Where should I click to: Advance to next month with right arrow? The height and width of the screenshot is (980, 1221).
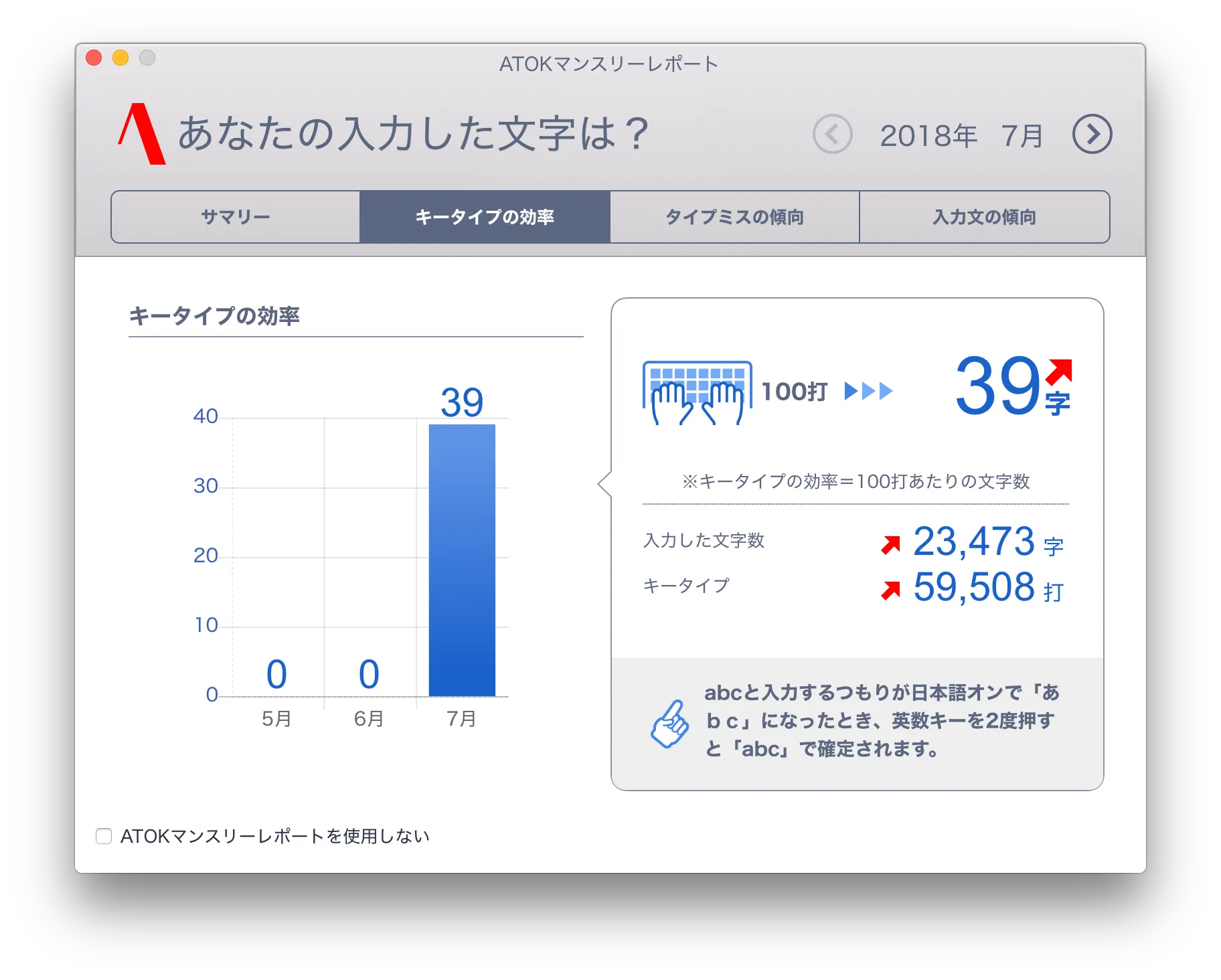pyautogui.click(x=1092, y=135)
